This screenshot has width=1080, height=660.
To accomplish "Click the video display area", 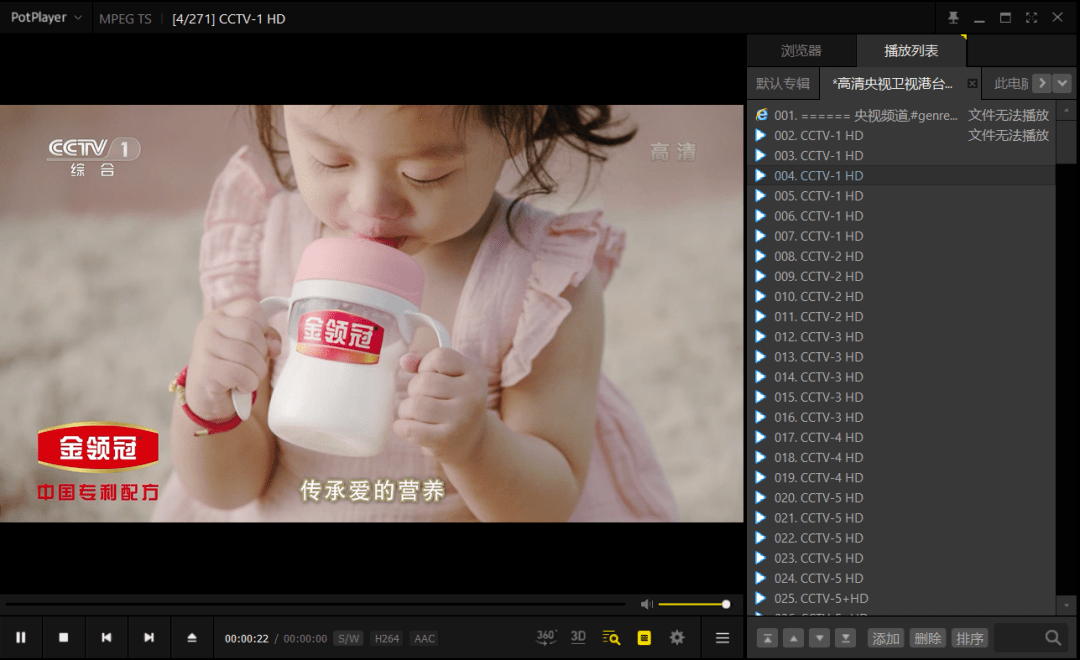I will [372, 313].
